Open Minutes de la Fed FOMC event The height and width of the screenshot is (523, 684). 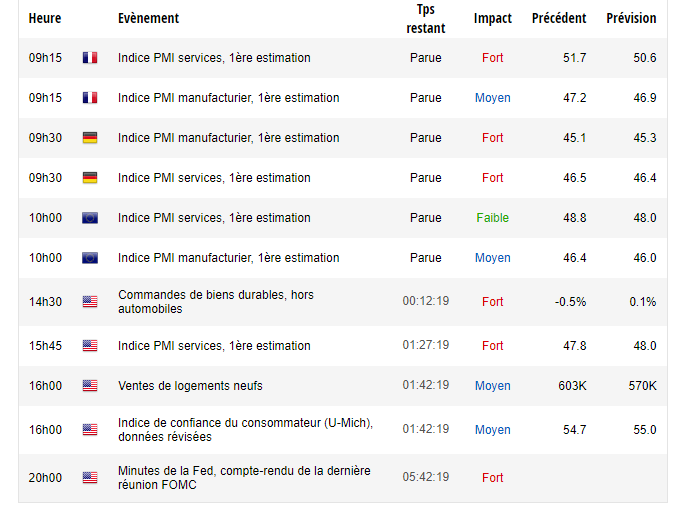click(244, 478)
